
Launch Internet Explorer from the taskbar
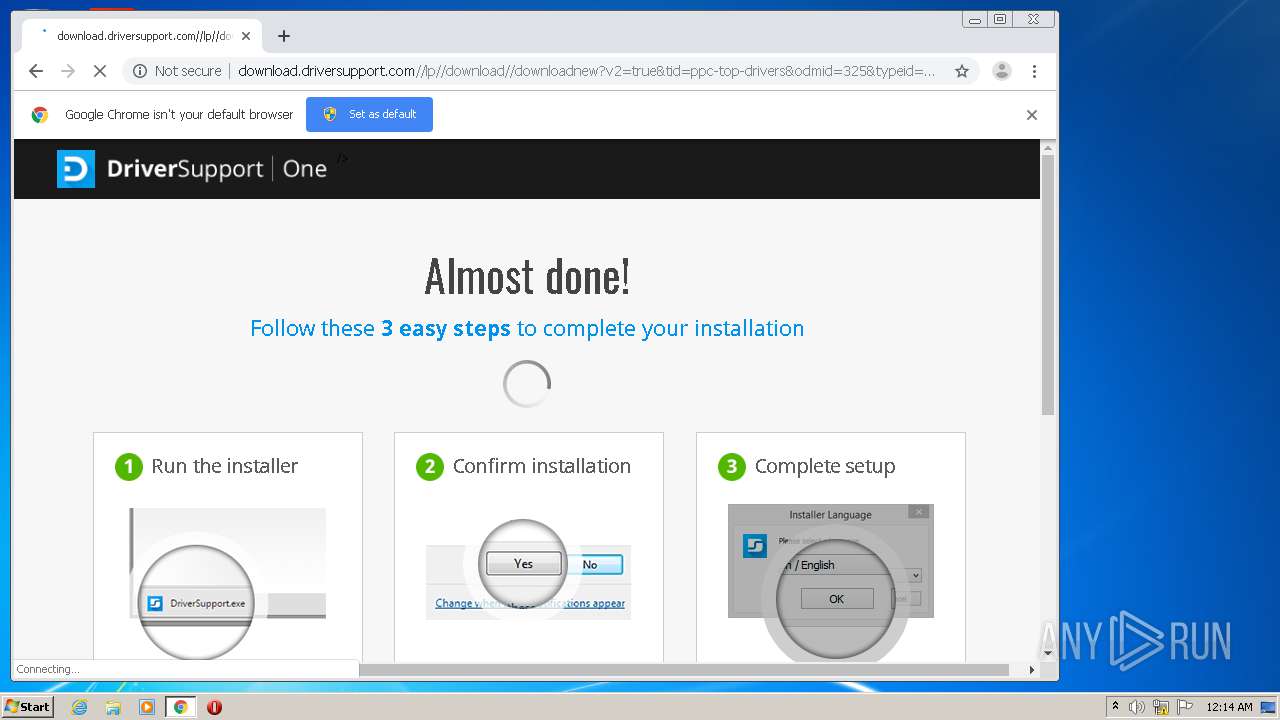tap(80, 707)
